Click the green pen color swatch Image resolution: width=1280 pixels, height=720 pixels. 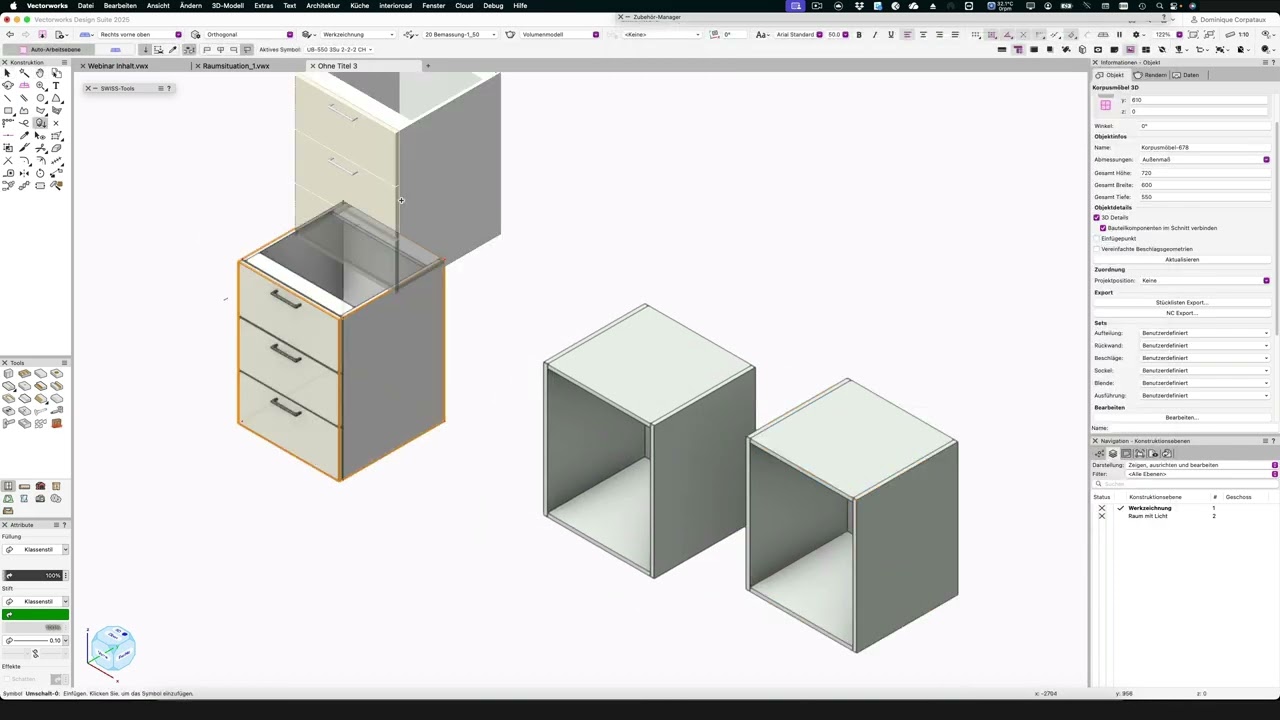click(x=36, y=615)
